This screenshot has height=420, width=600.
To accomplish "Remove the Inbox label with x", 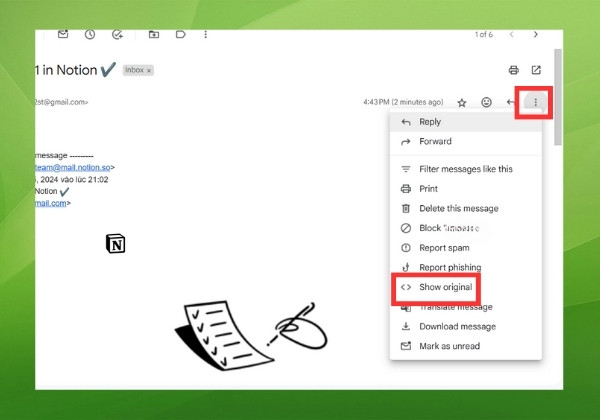I will pos(149,71).
